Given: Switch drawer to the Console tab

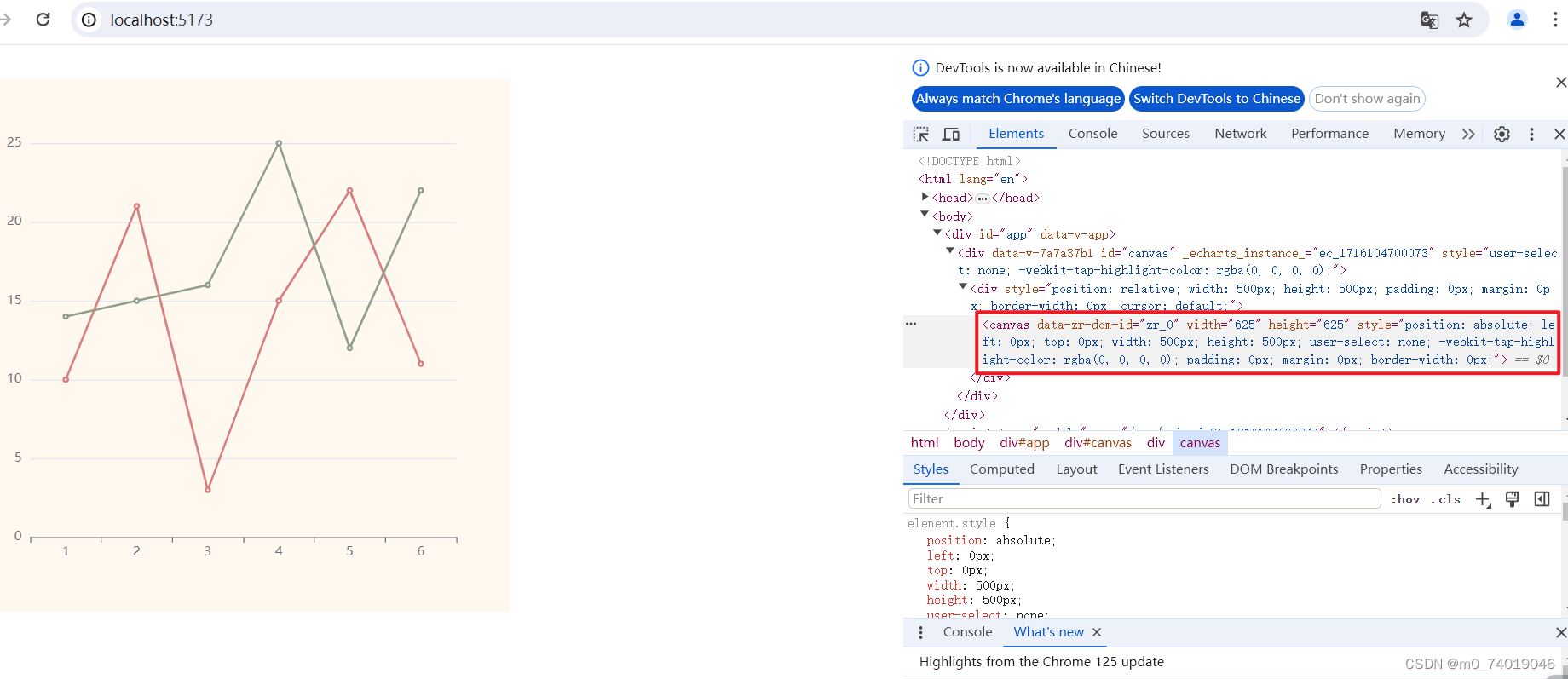Looking at the screenshot, I should 967,632.
